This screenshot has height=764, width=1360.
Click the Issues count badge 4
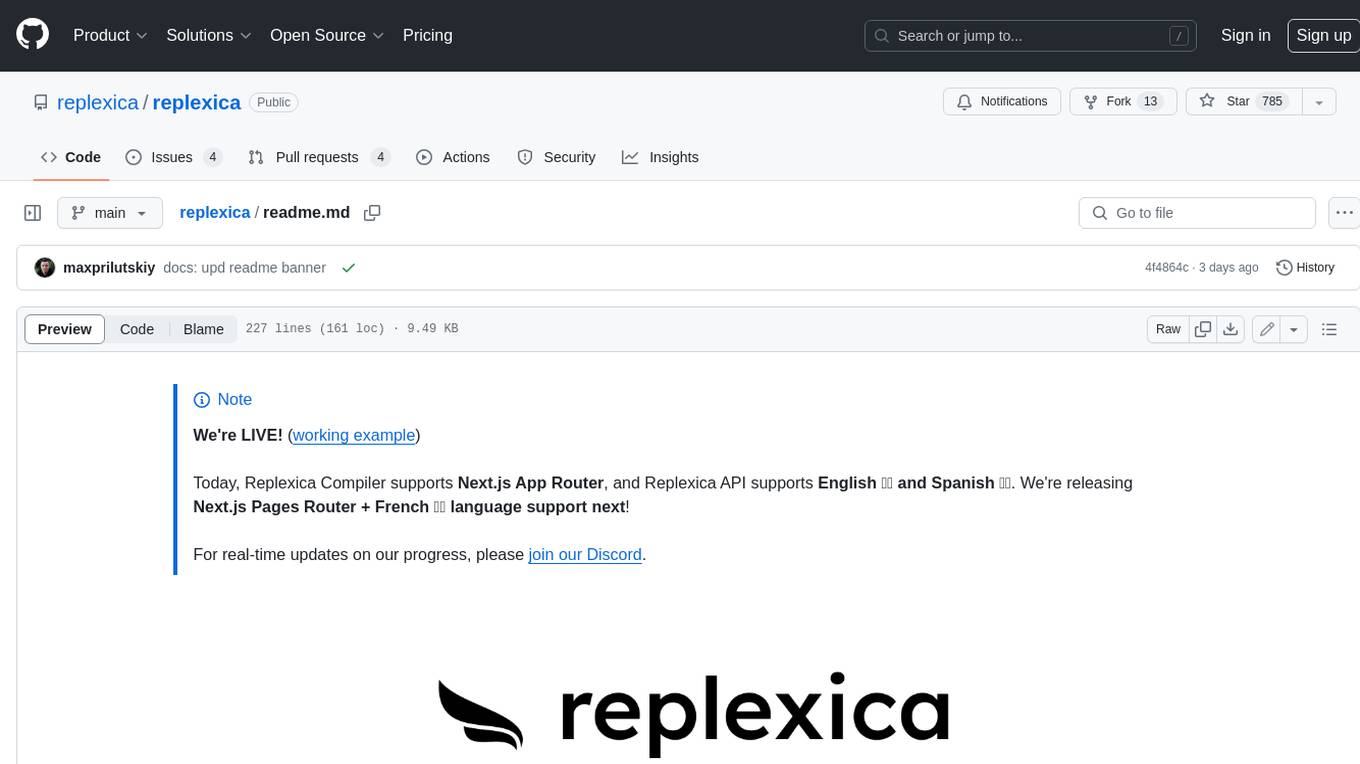tap(212, 157)
